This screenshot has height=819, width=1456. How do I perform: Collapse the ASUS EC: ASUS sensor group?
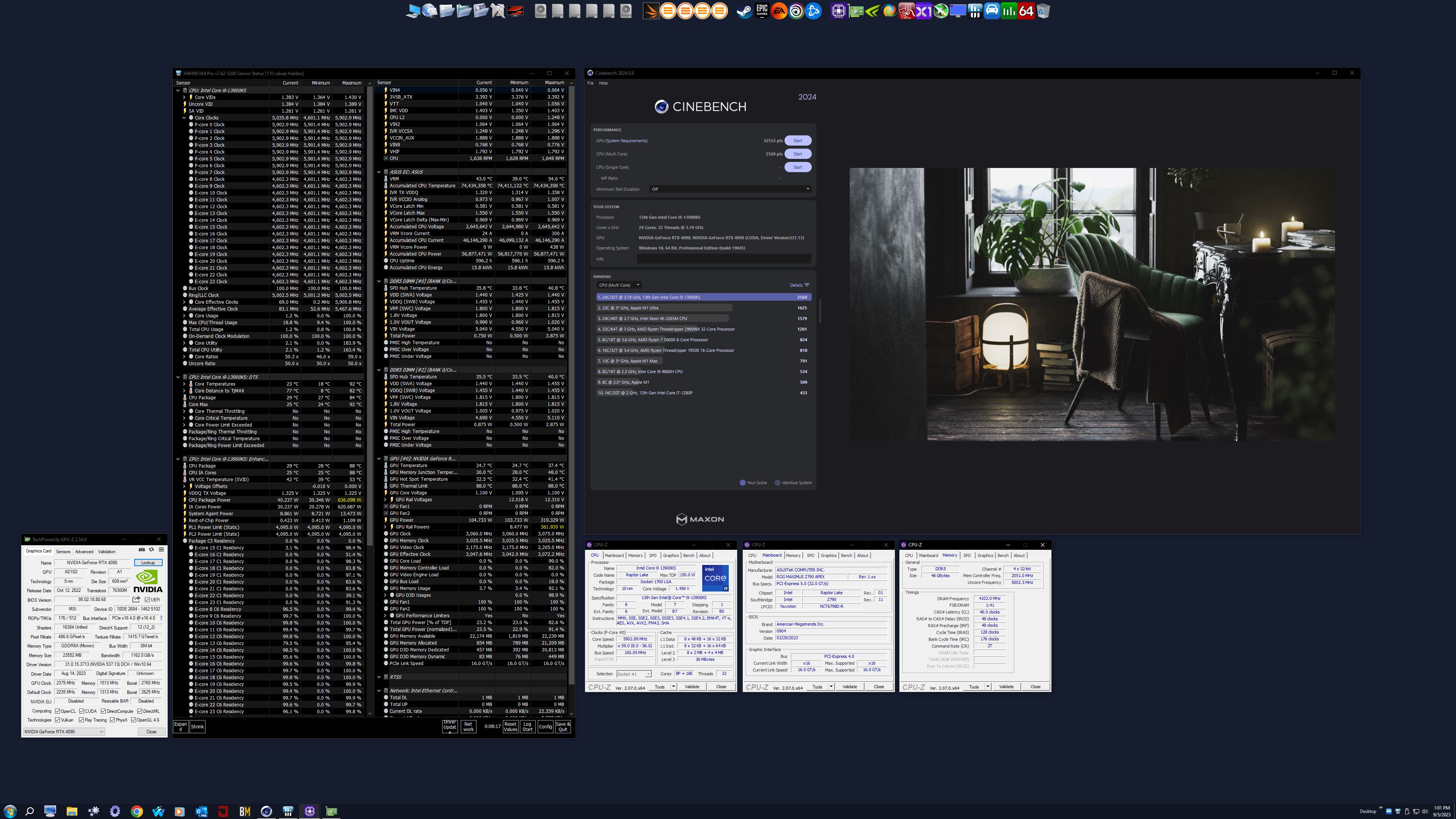379,172
